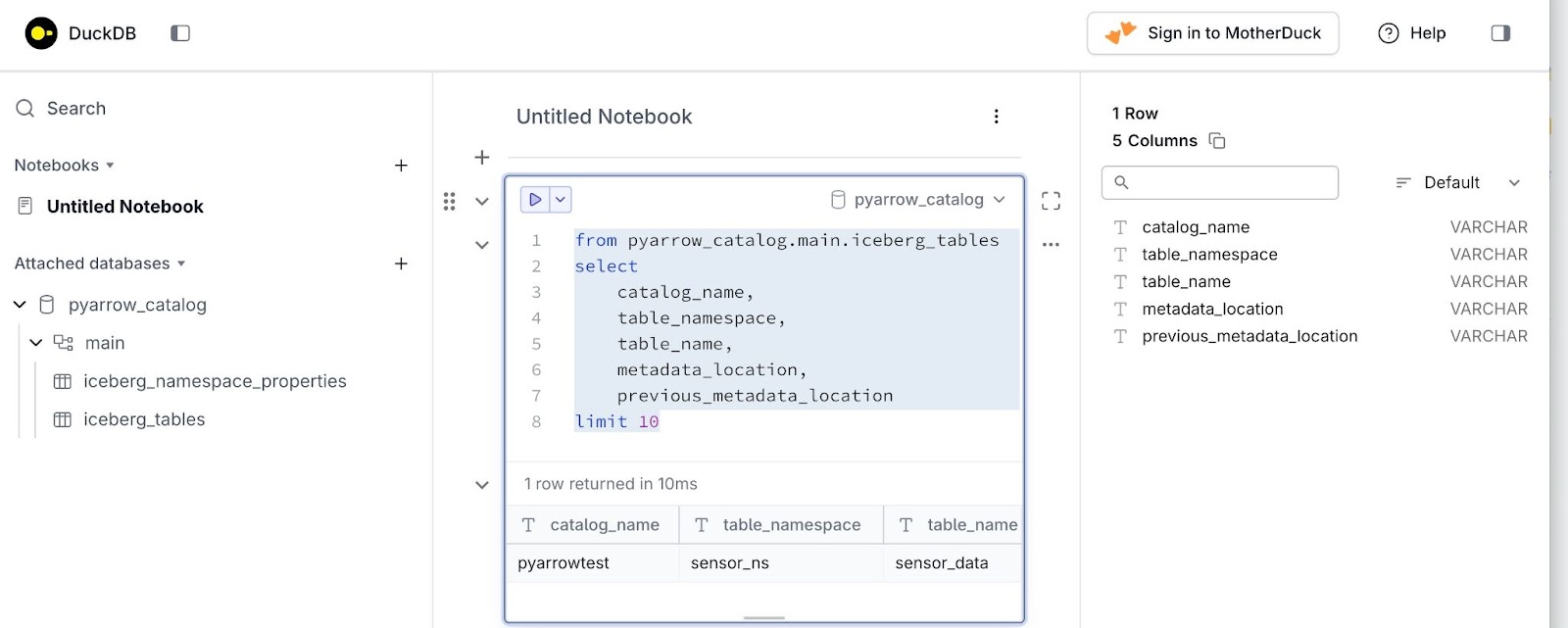Click the Notebooks section label
The width and height of the screenshot is (1568, 628).
tap(57, 166)
